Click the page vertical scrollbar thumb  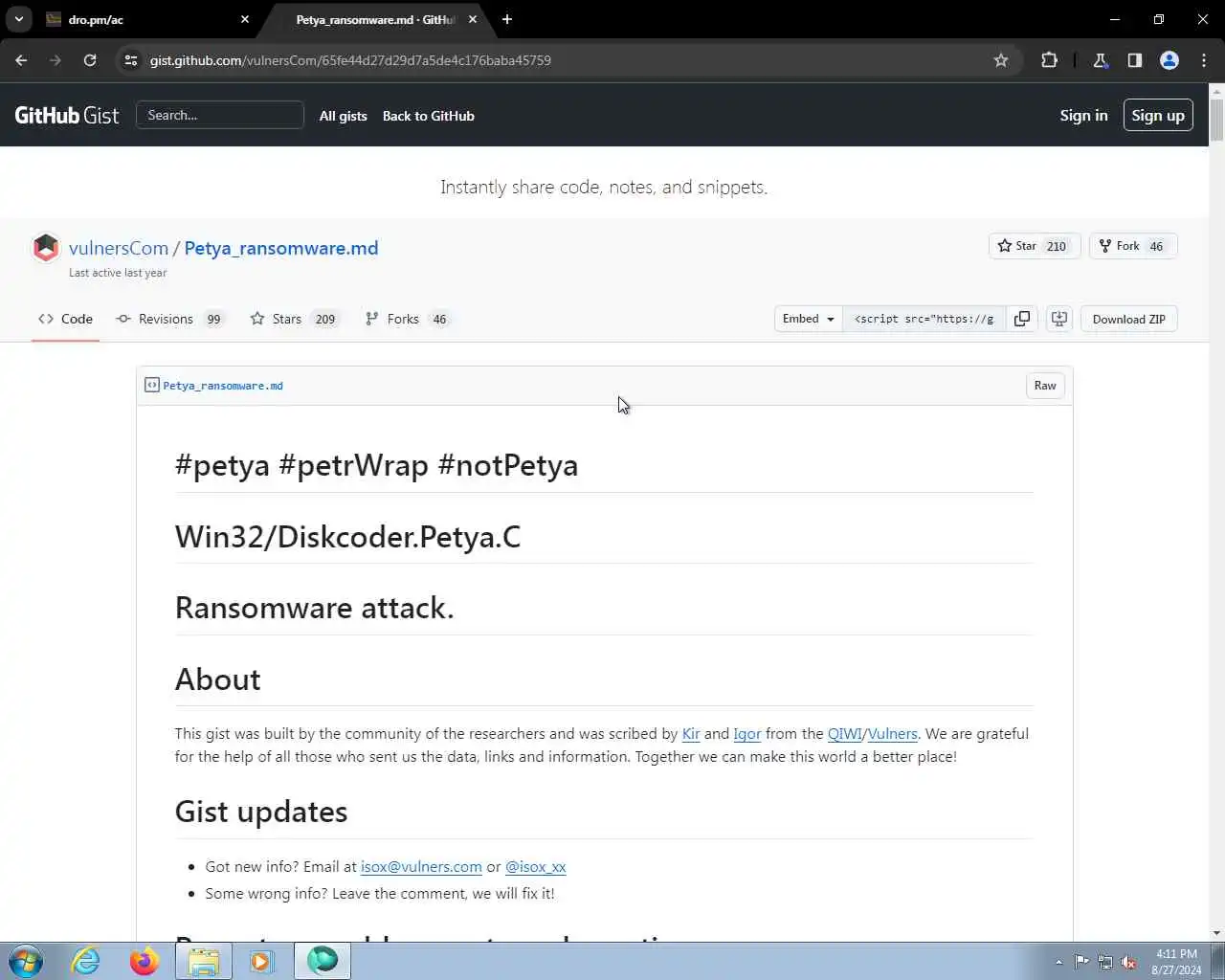[x=1216, y=120]
